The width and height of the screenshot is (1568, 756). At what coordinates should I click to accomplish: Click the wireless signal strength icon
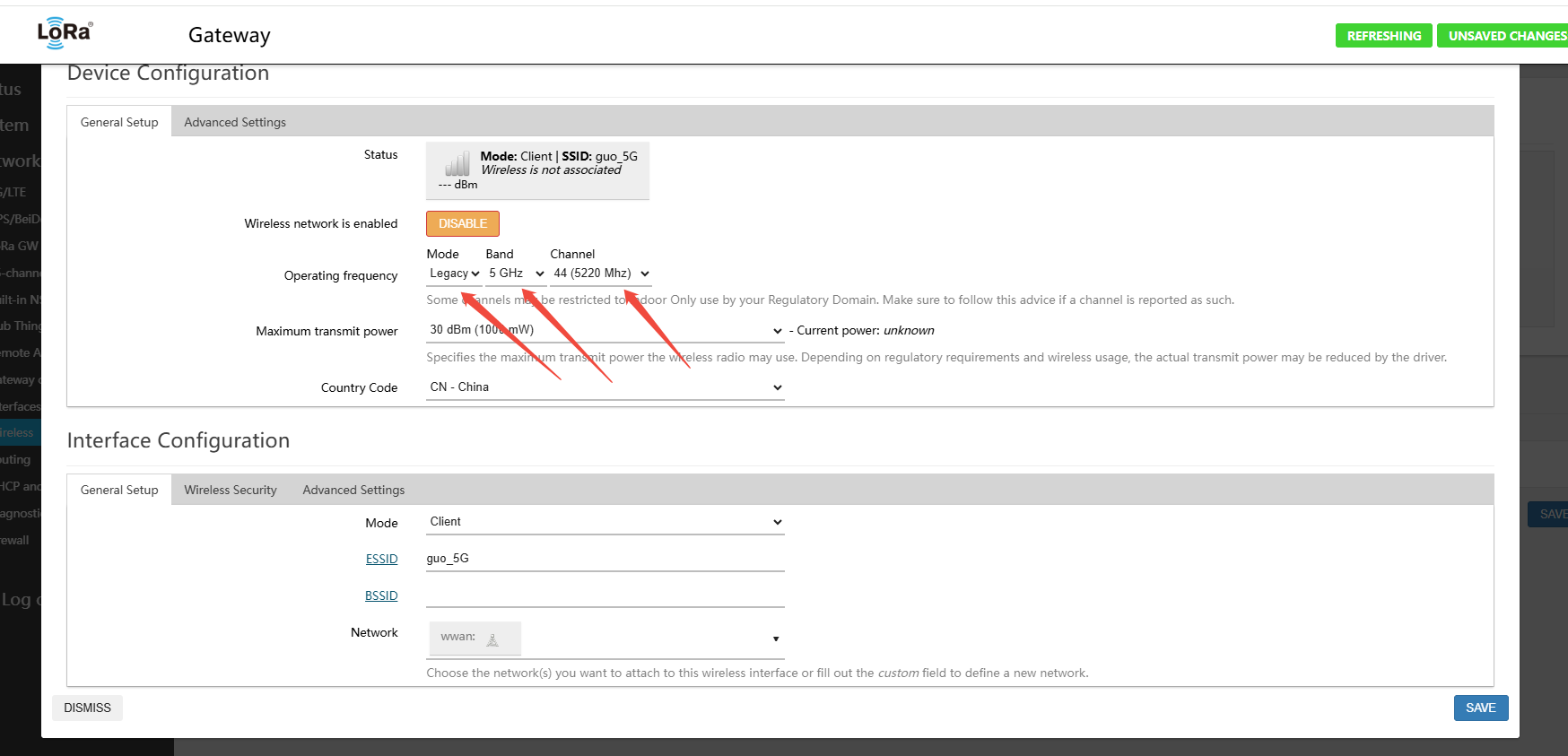click(457, 164)
